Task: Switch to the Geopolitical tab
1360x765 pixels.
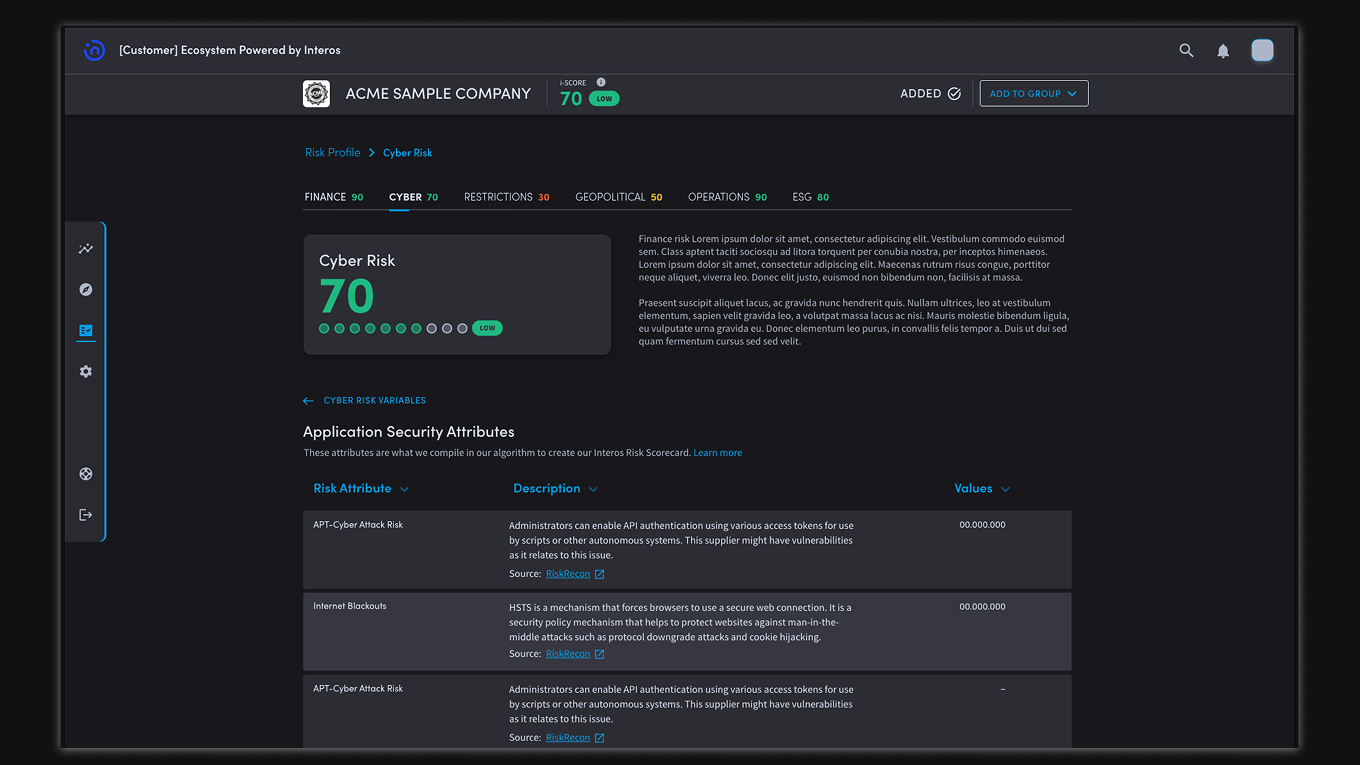Action: [618, 197]
